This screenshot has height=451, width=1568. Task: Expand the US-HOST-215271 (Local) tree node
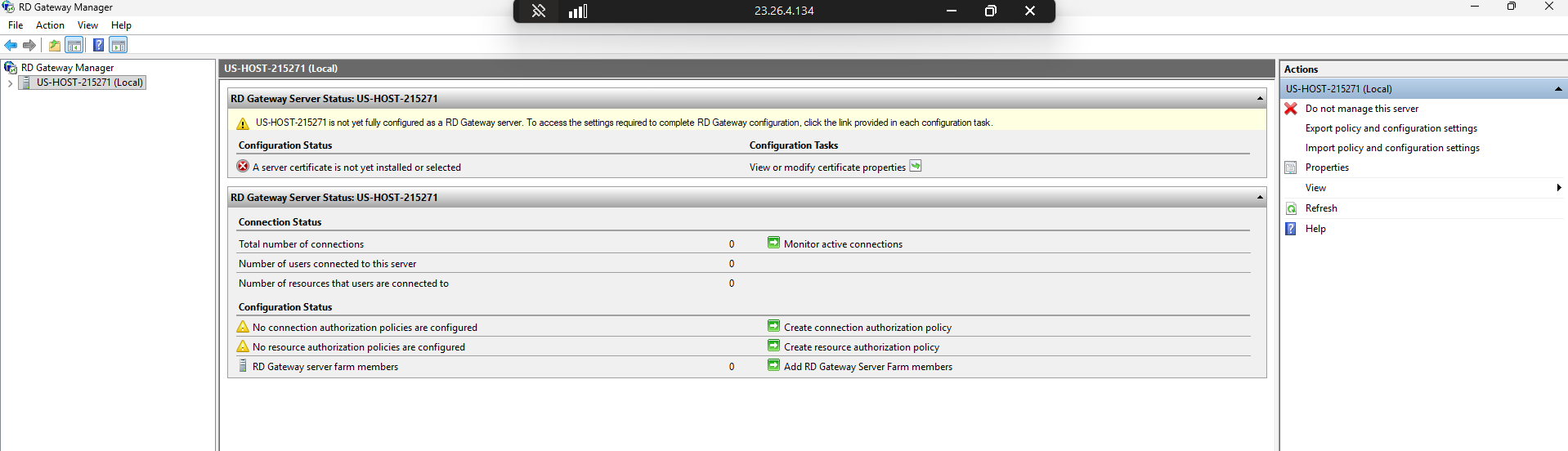click(x=10, y=83)
